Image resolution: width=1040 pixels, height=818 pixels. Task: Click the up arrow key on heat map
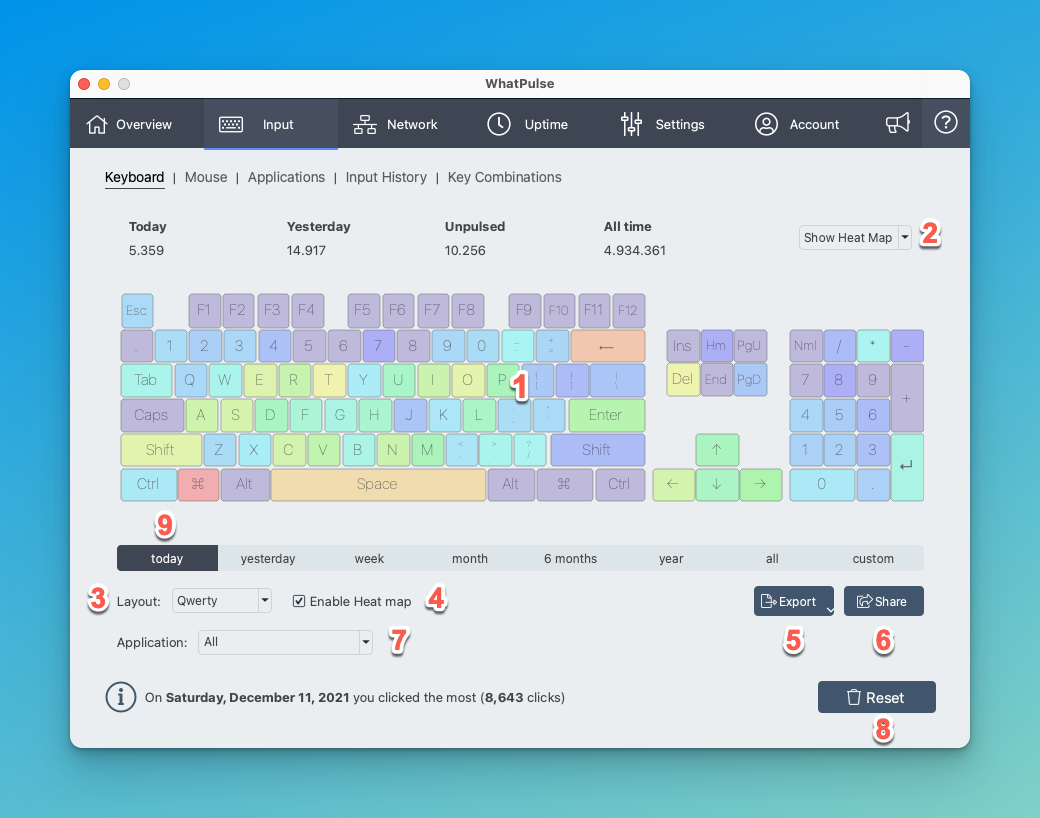click(717, 450)
